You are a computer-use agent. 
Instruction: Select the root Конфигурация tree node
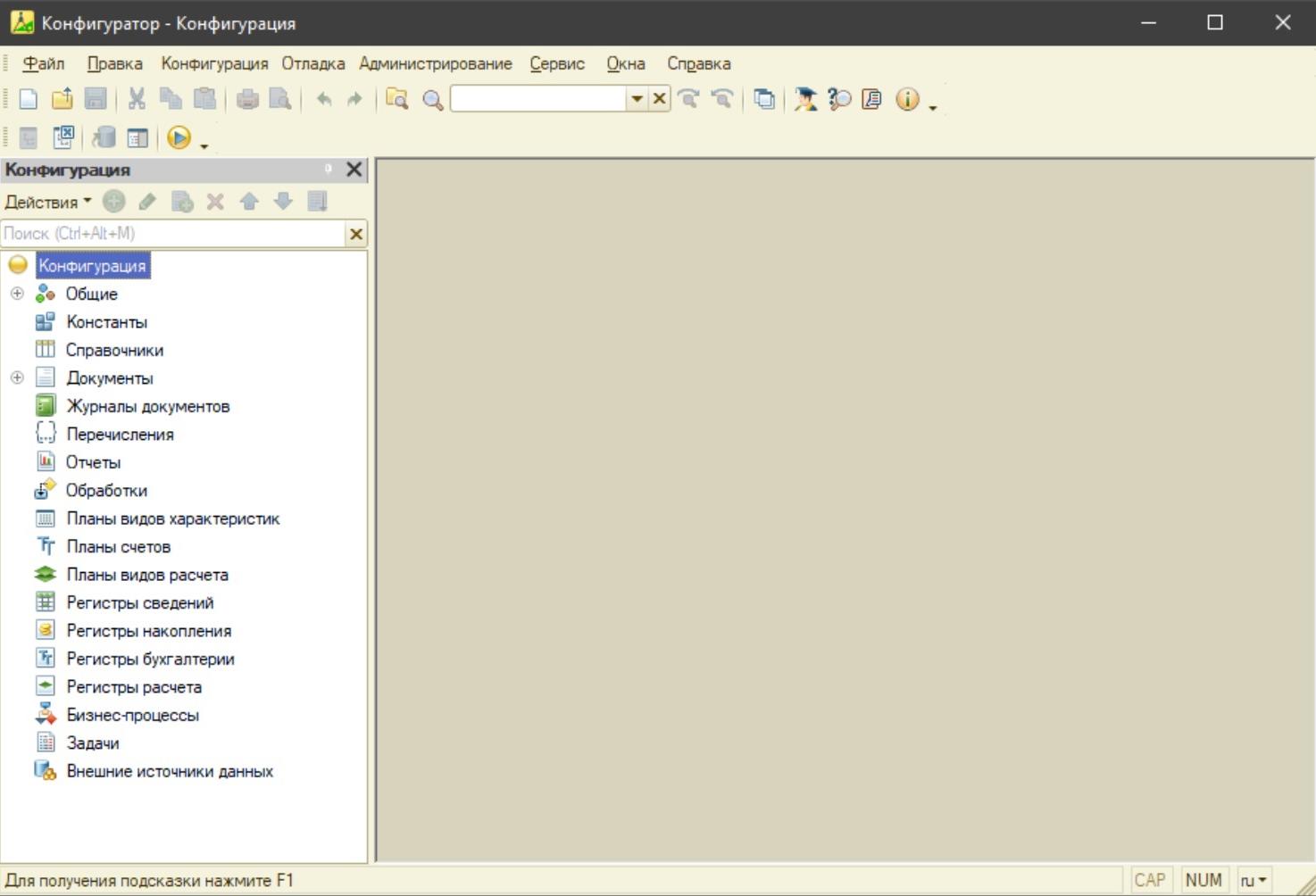click(x=92, y=266)
